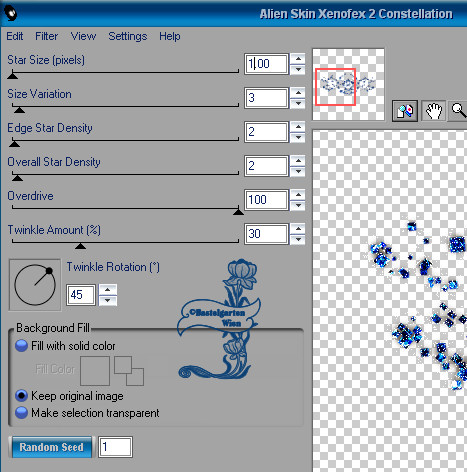Image resolution: width=467 pixels, height=472 pixels.
Task: Click the navigator preview thumbnail
Action: [x=348, y=84]
